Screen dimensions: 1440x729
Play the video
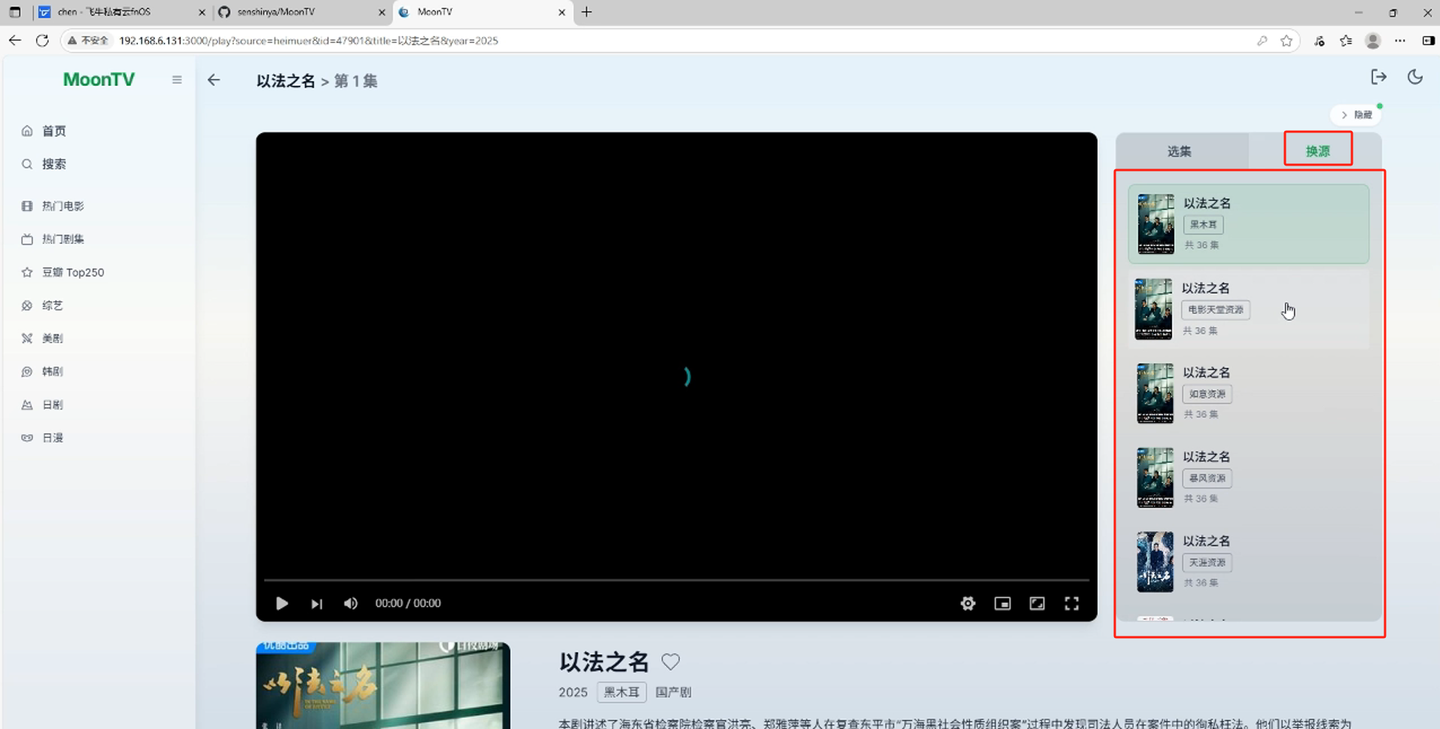click(282, 603)
